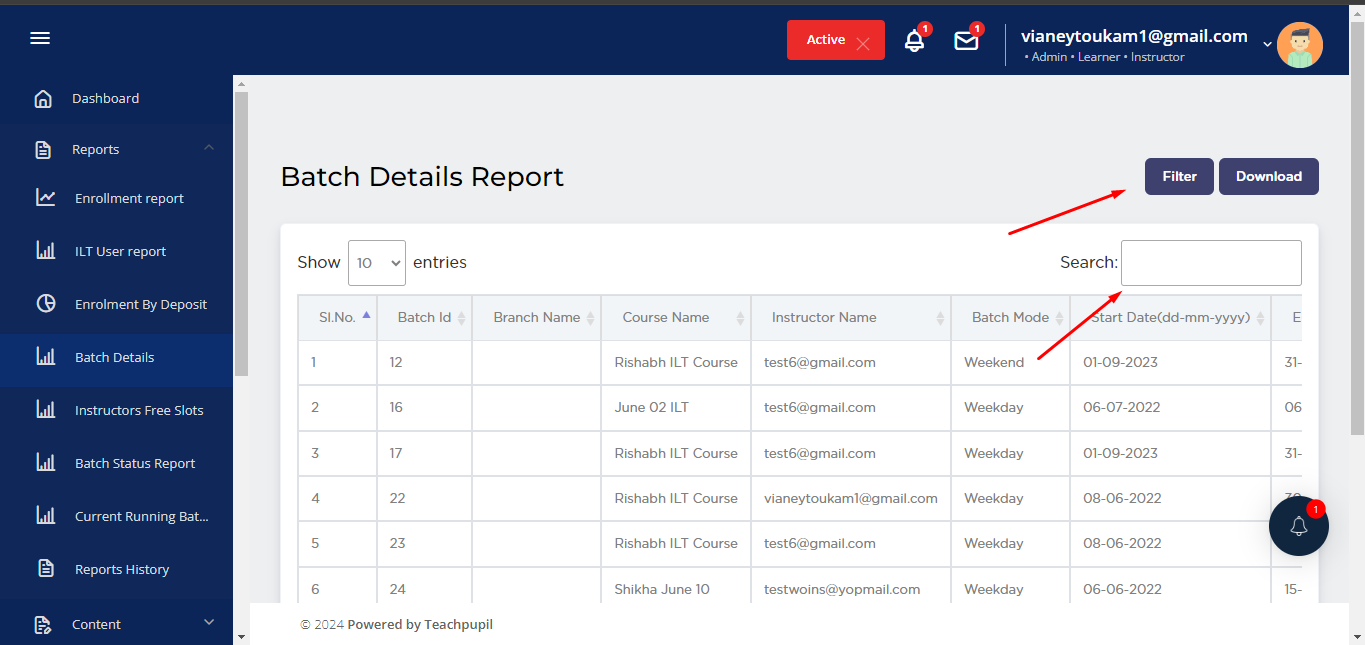Click the Dashboard home icon

43,99
